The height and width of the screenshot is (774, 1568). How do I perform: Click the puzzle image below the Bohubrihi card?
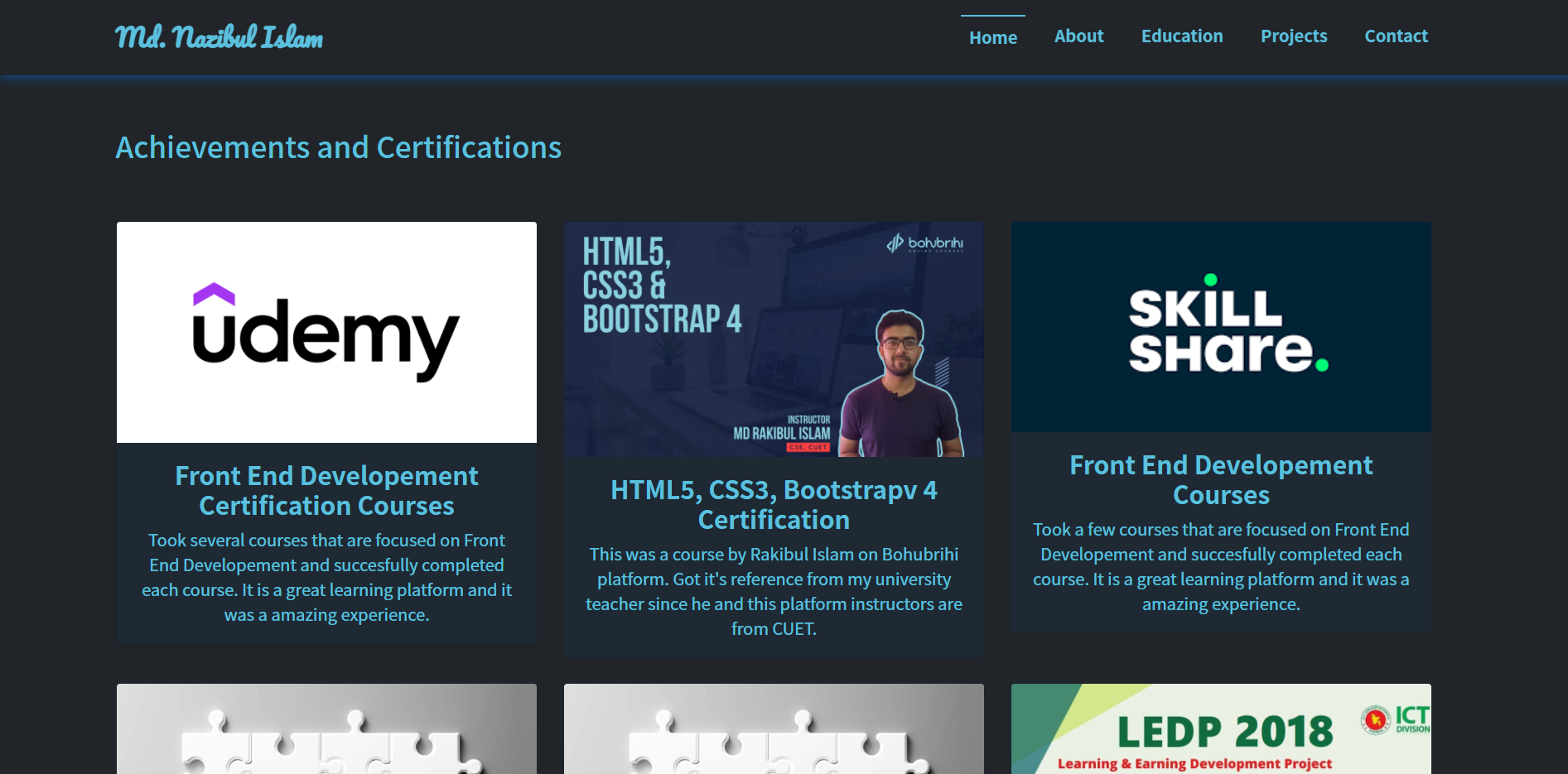pos(774,728)
